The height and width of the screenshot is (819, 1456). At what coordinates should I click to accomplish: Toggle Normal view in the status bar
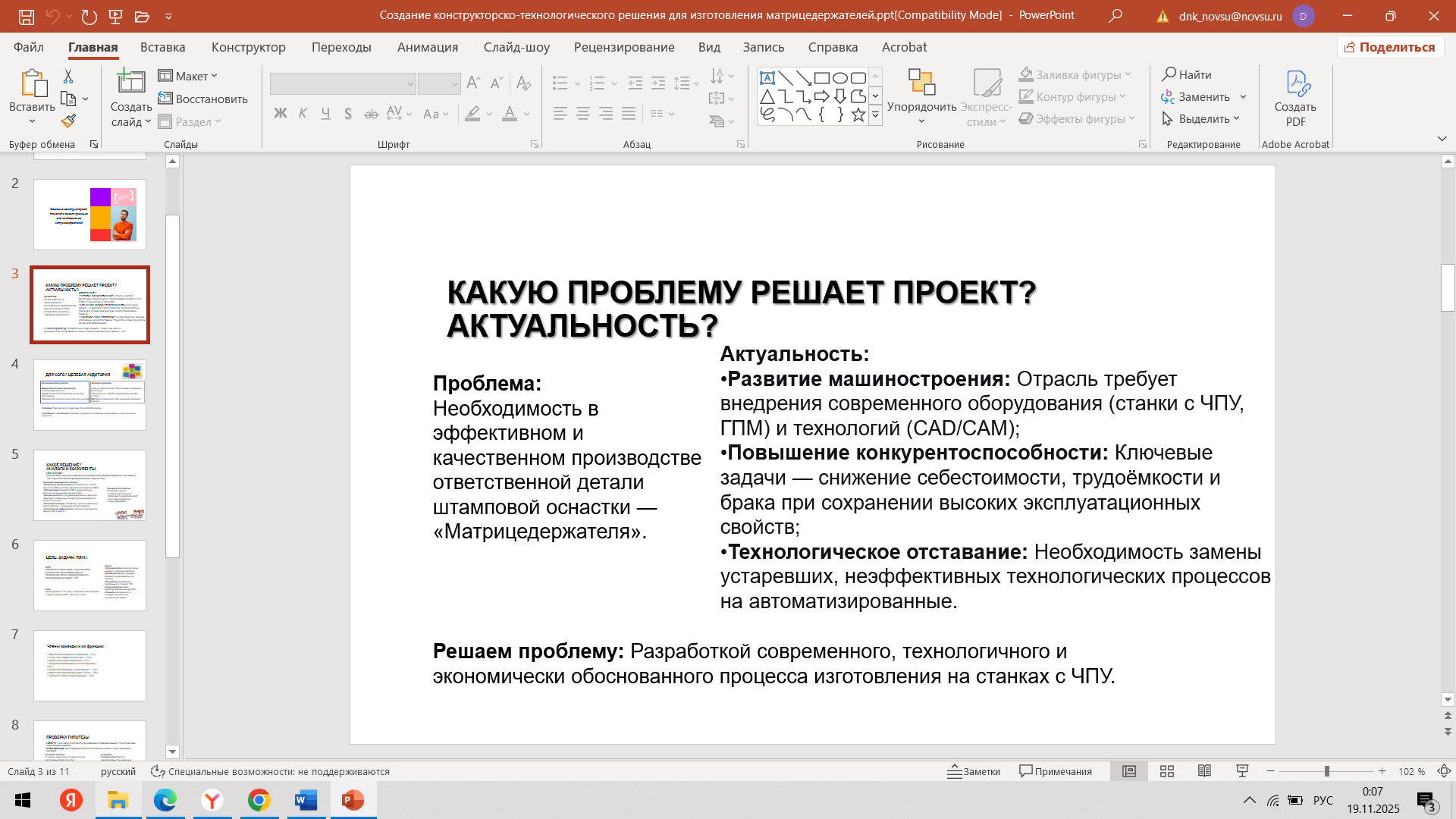coord(1129,771)
